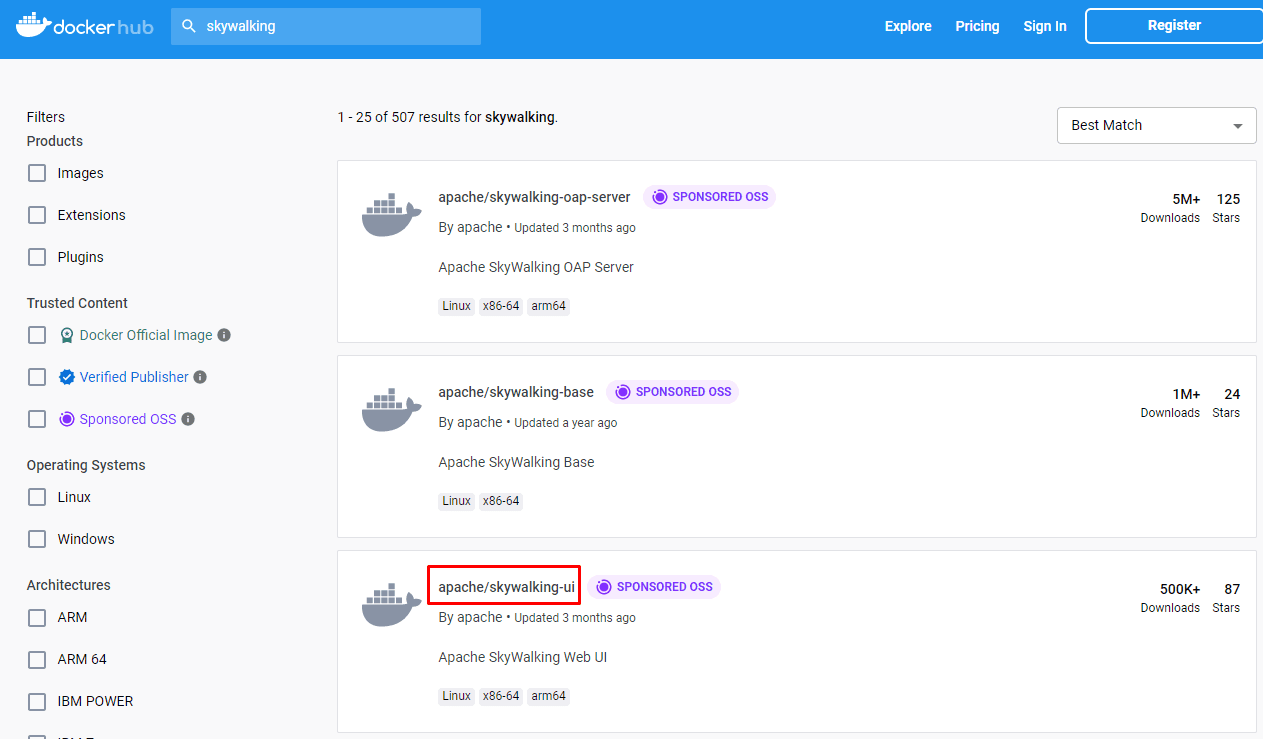
Task: Click info icon next to Verified Publisher
Action: coord(200,377)
